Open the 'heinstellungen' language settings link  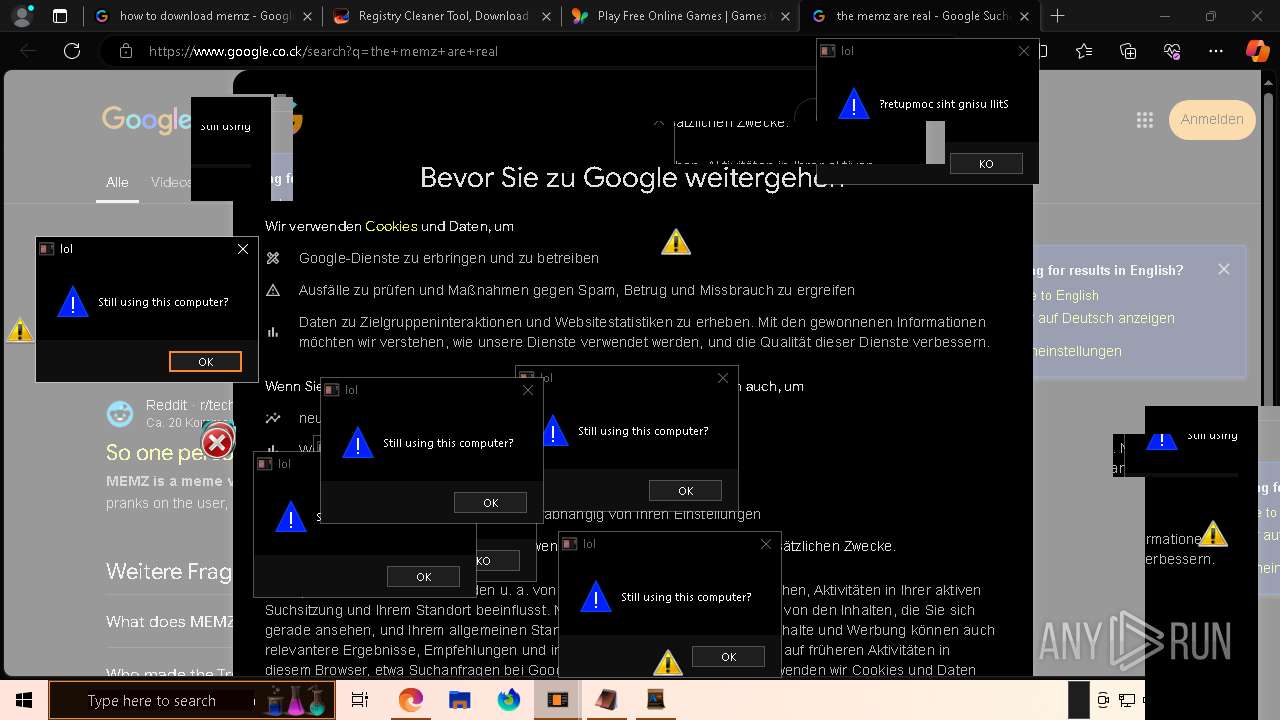tap(1075, 351)
